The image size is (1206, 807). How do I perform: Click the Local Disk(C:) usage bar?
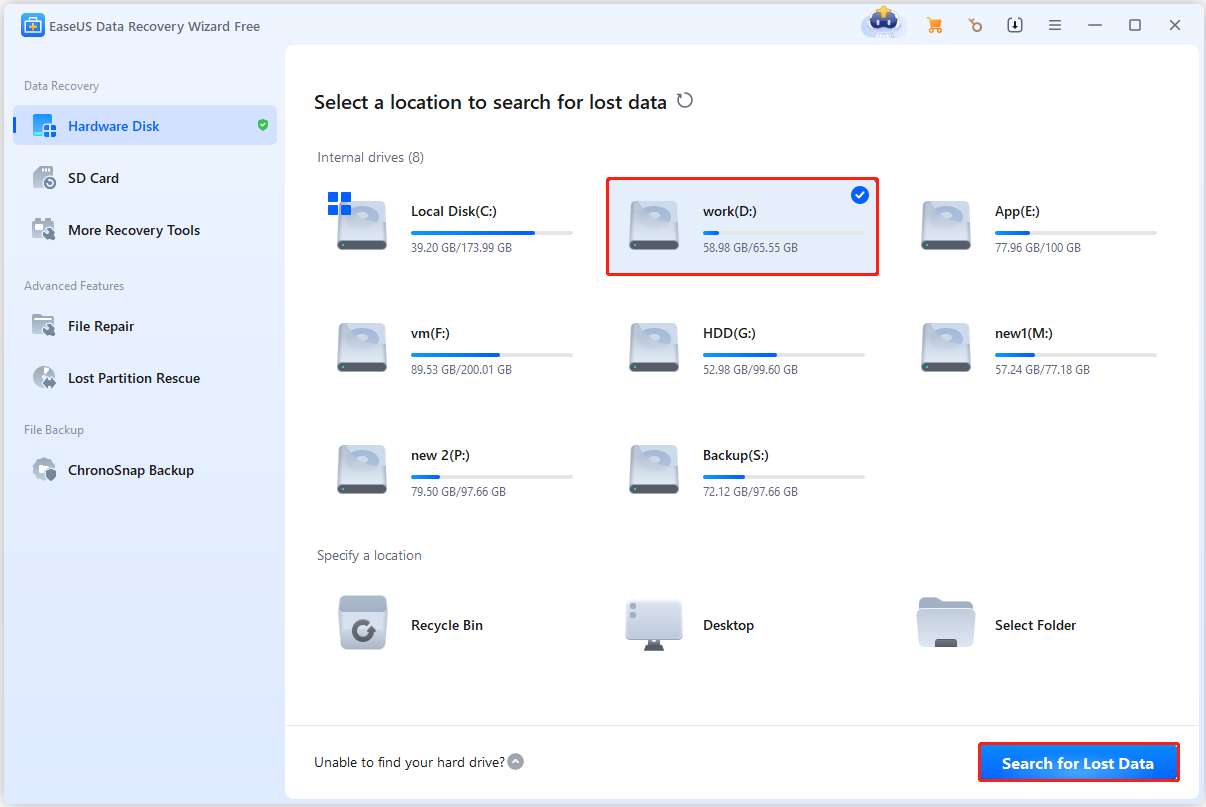click(x=492, y=233)
